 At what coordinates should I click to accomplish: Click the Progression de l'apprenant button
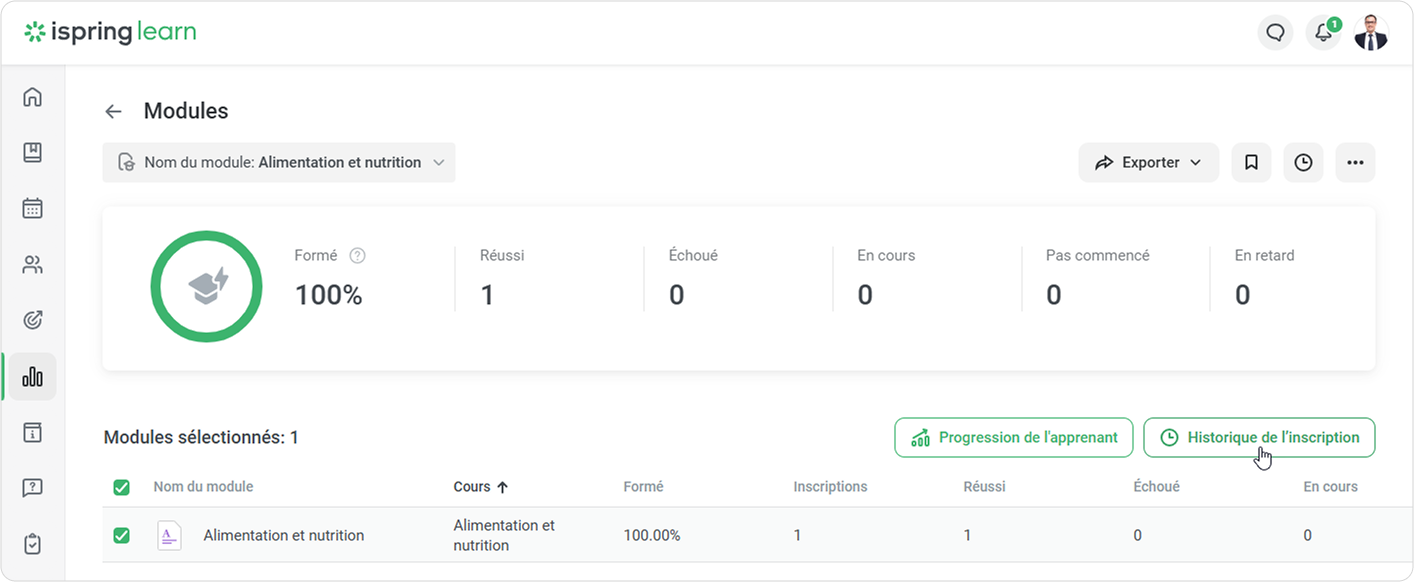1013,438
